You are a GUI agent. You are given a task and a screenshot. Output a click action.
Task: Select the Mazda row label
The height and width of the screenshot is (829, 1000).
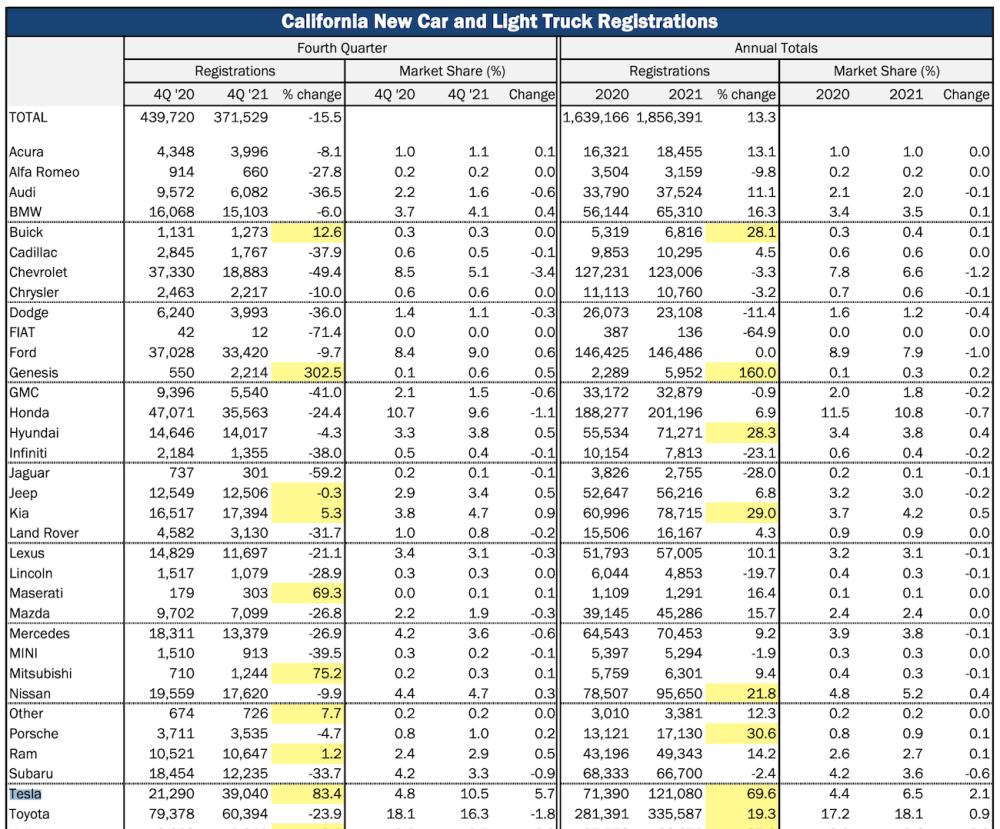click(x=29, y=613)
